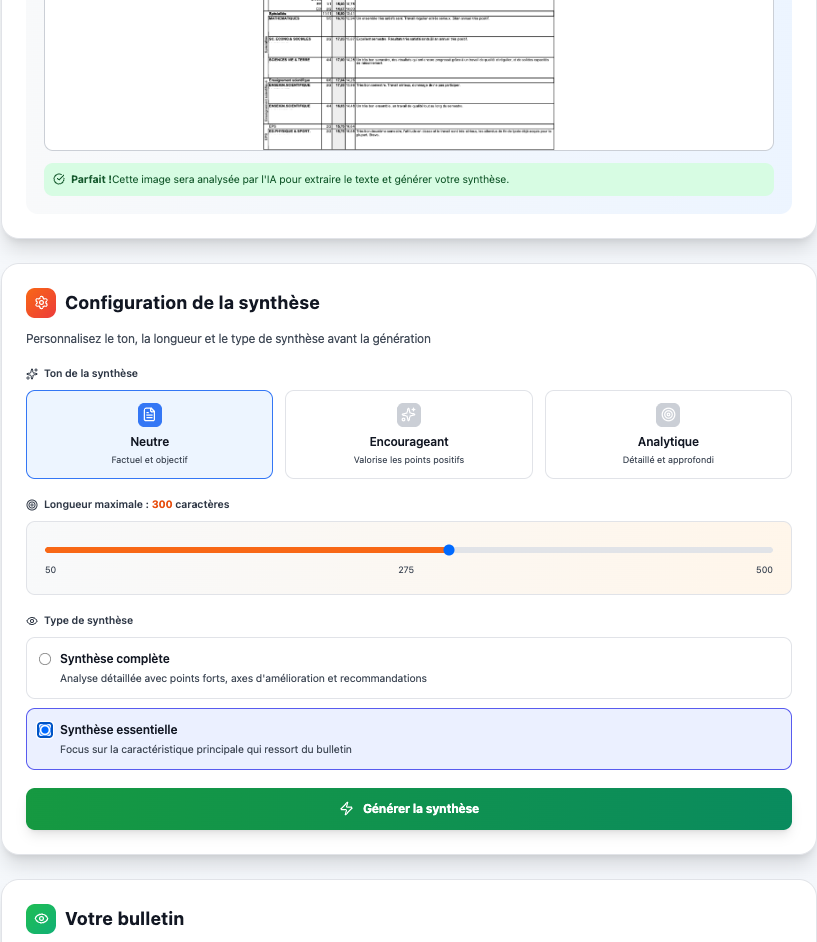Screen dimensions: 817x942
Task: Expand the Configuration de la synthèse section
Action: tap(190, 302)
